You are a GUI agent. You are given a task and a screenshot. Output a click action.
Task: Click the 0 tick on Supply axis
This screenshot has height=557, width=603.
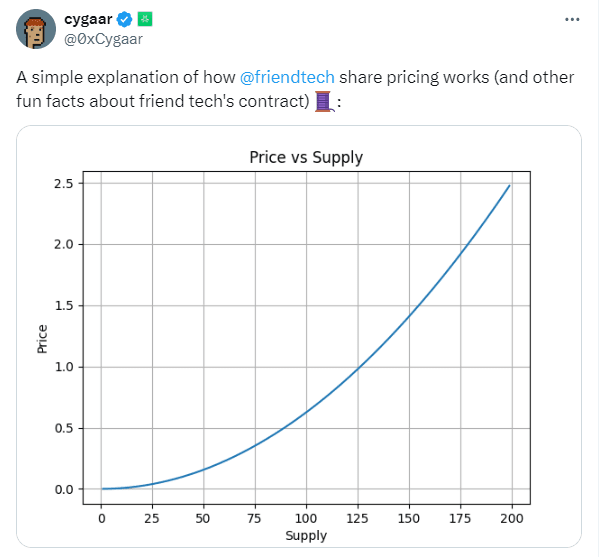pos(101,520)
